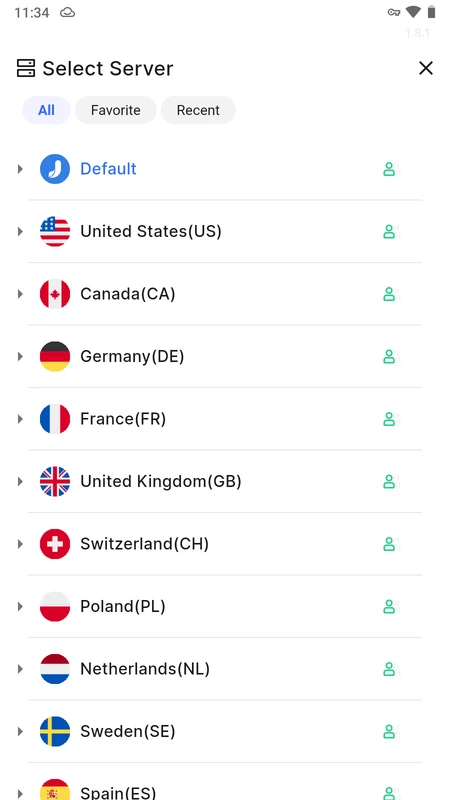Choose Sweden(SE) as the server
The image size is (450, 800).
(224, 732)
